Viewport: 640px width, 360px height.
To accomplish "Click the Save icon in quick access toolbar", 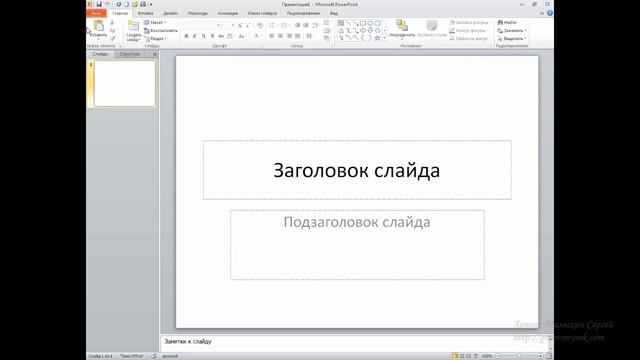I will 99,4.
